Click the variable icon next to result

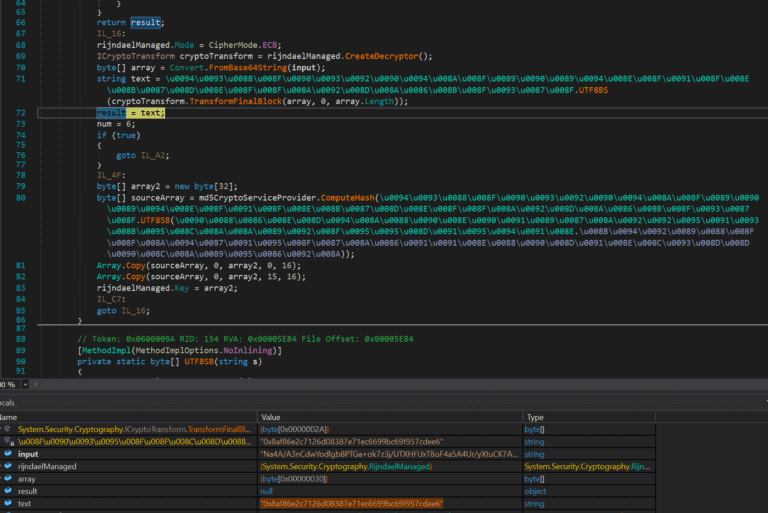point(8,491)
